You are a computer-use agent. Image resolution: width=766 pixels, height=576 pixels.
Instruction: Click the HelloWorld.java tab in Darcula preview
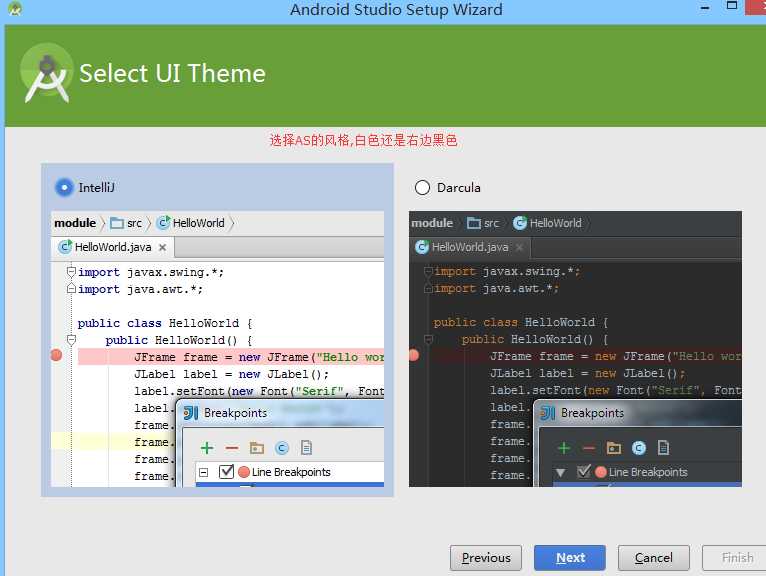[470, 247]
